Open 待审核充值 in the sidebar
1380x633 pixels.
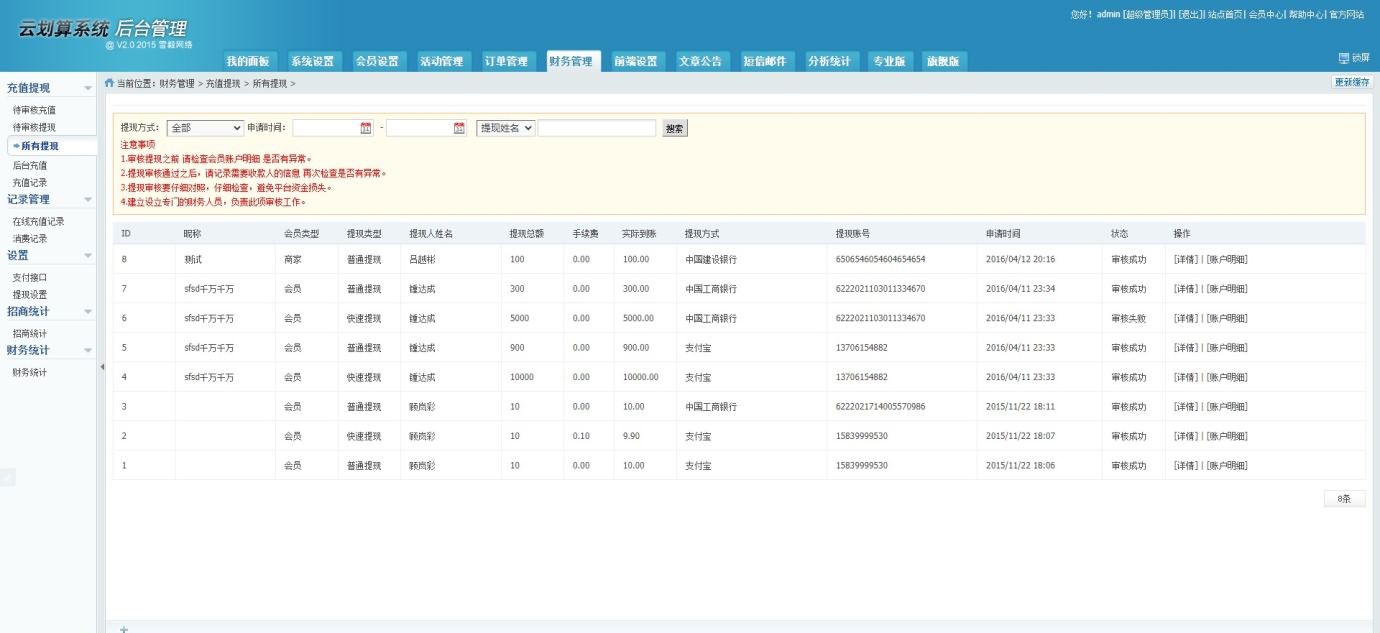(x=34, y=110)
